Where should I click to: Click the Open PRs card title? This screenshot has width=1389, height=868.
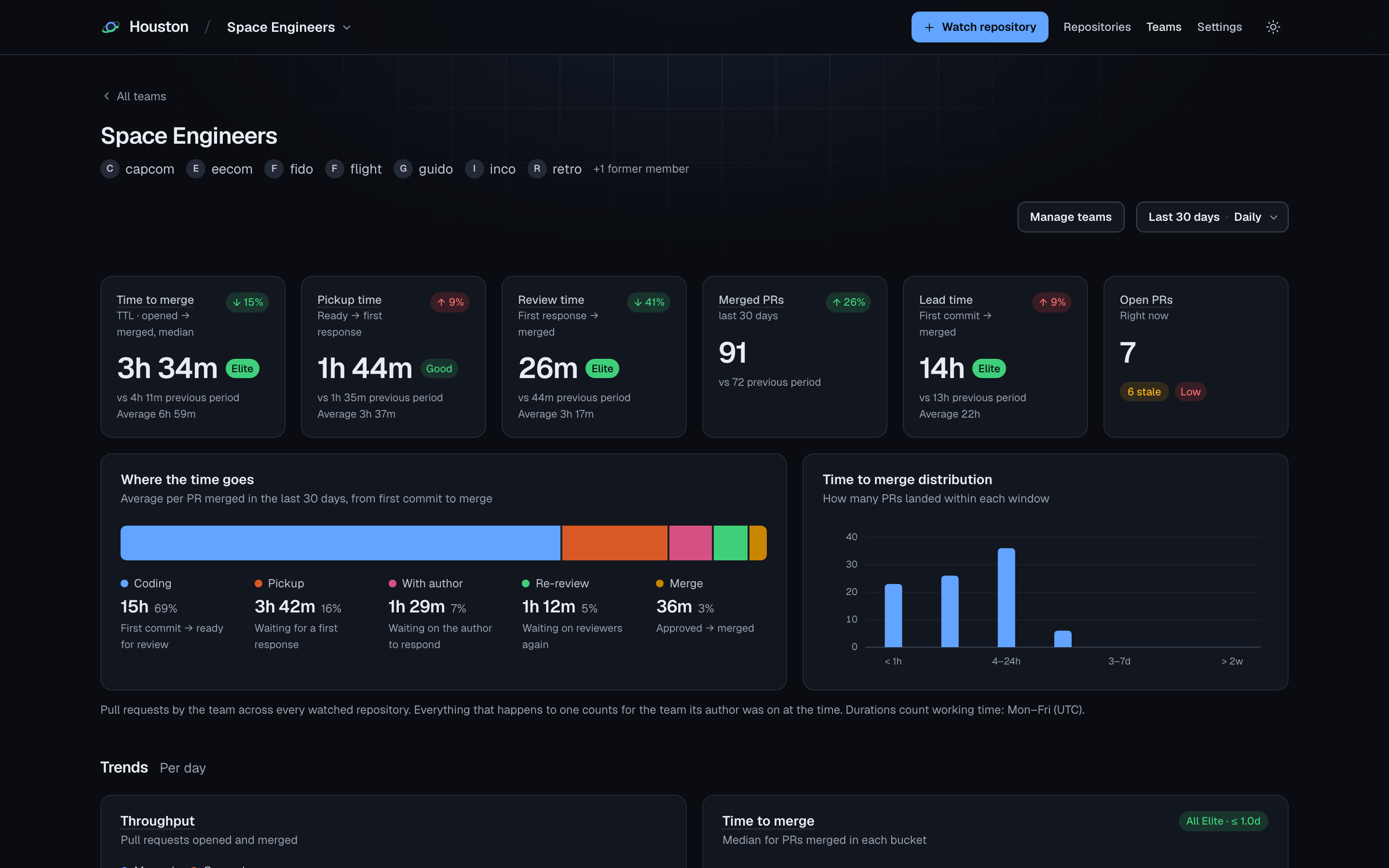coord(1146,299)
